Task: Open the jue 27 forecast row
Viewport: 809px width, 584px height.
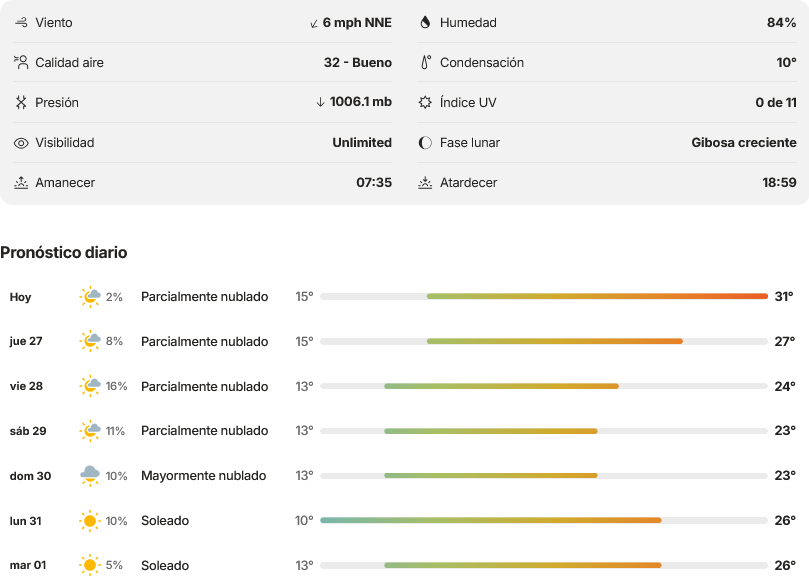Action: pyautogui.click(x=402, y=341)
